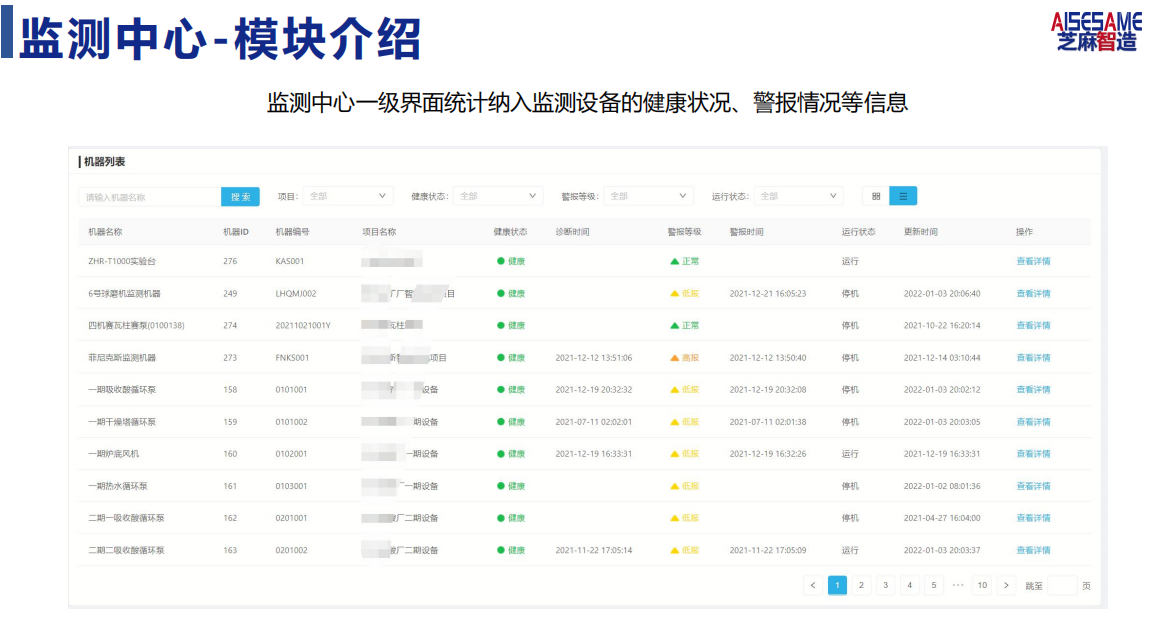Go to page 2
This screenshot has width=1156, height=638.
pos(861,585)
